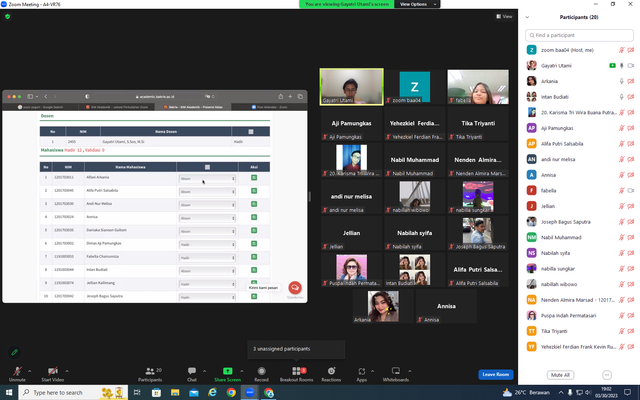Click the Find a participant search field
This screenshot has width=640, height=400.
[579, 35]
